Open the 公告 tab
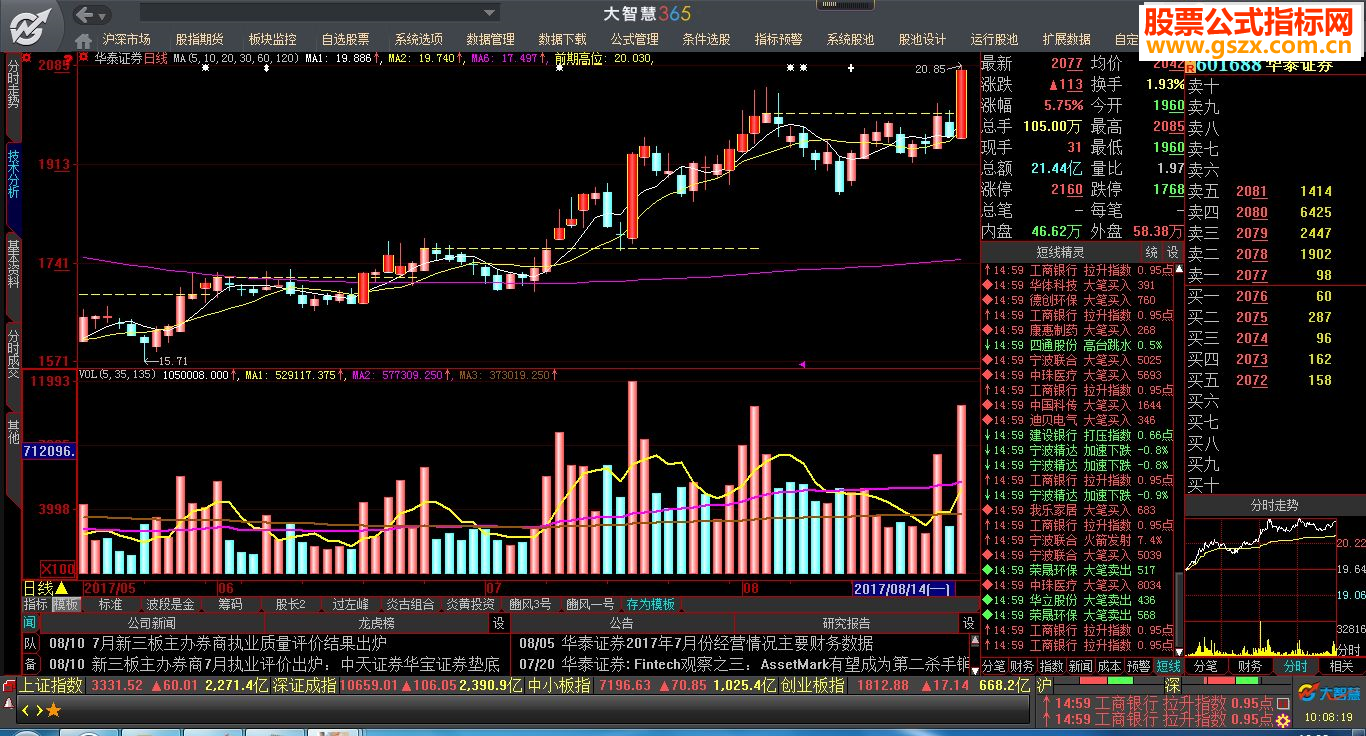1366x736 pixels. (621, 623)
